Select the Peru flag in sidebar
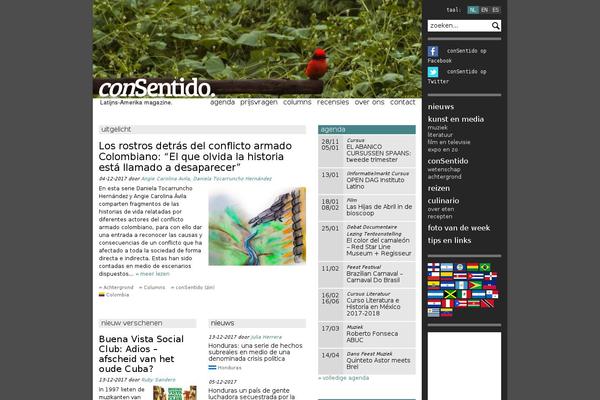The image size is (600, 400). click(448, 304)
